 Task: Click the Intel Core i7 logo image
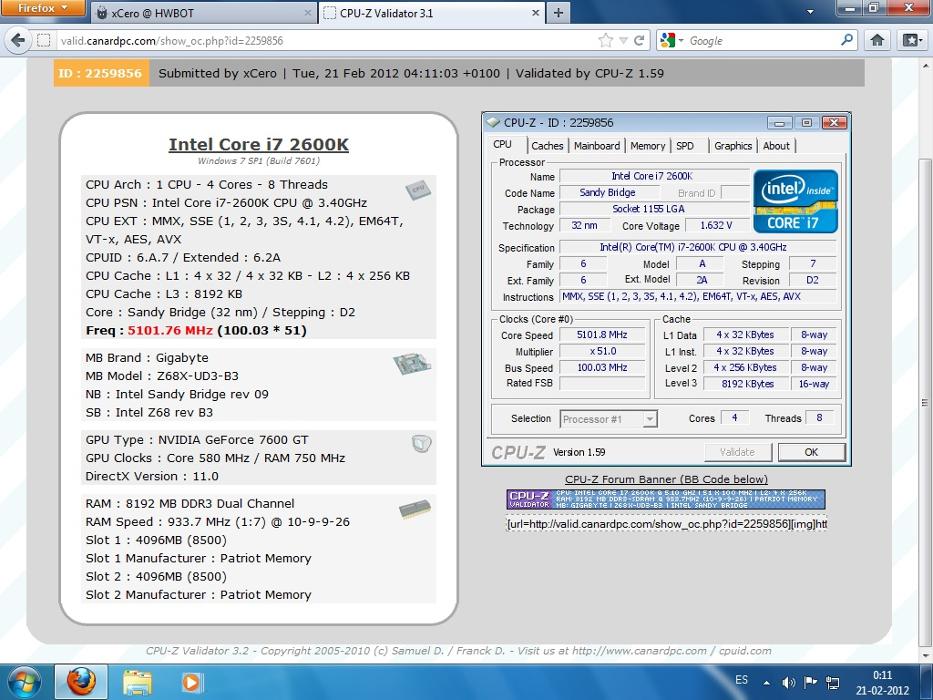coord(796,201)
